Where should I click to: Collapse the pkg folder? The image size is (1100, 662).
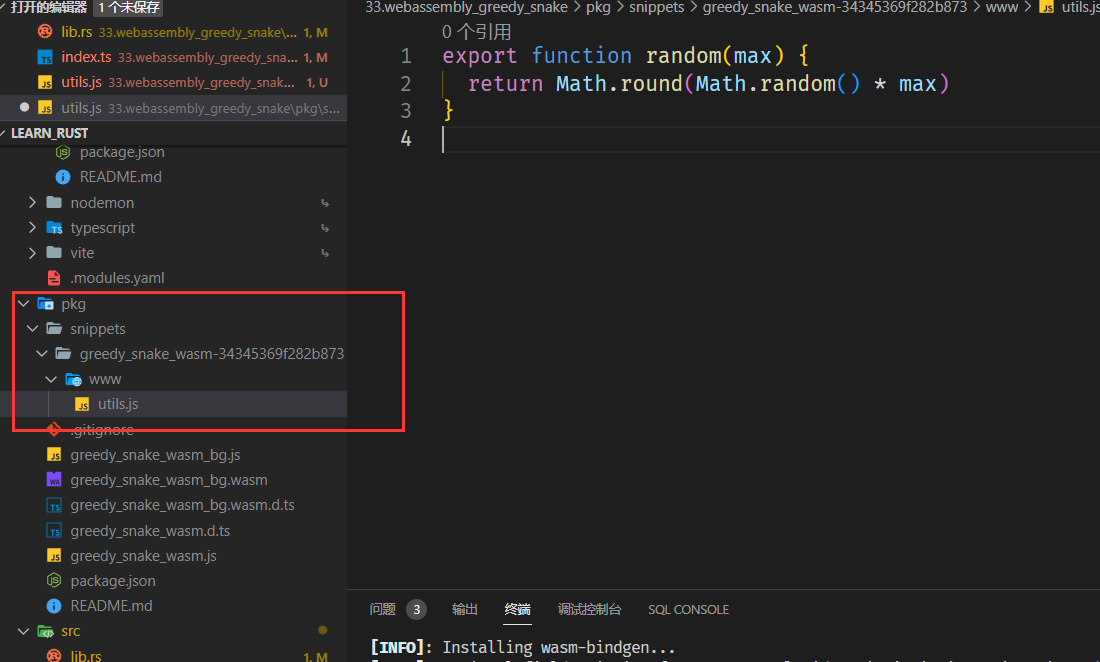23,304
